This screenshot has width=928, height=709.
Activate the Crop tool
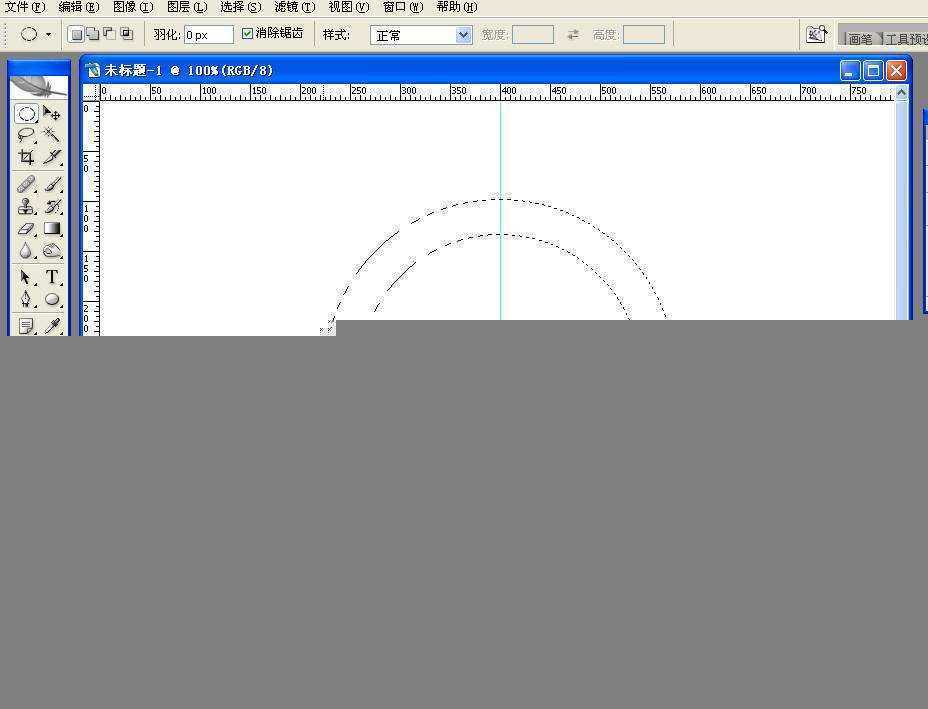click(x=25, y=157)
